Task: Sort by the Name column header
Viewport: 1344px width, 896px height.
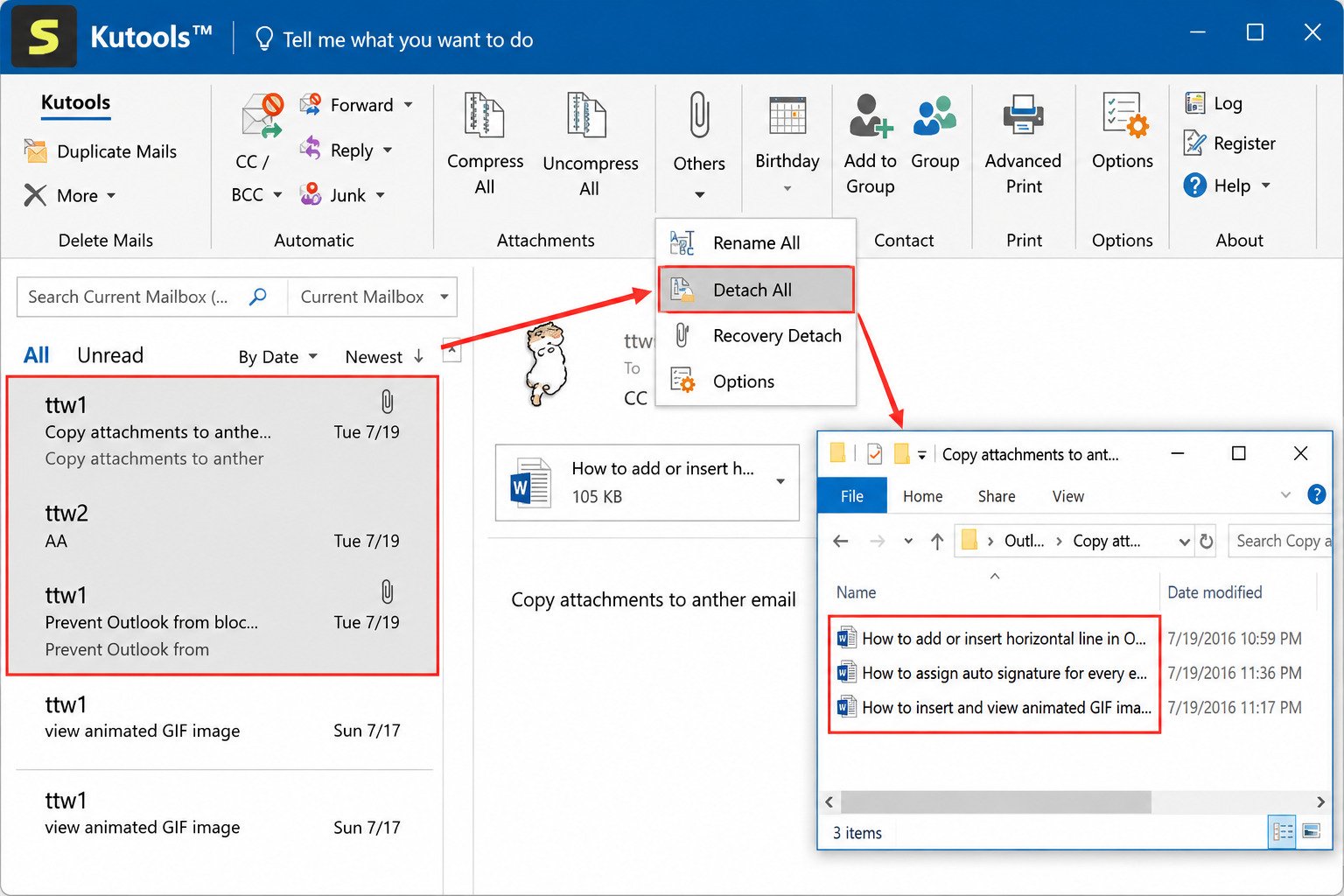Action: [x=856, y=592]
